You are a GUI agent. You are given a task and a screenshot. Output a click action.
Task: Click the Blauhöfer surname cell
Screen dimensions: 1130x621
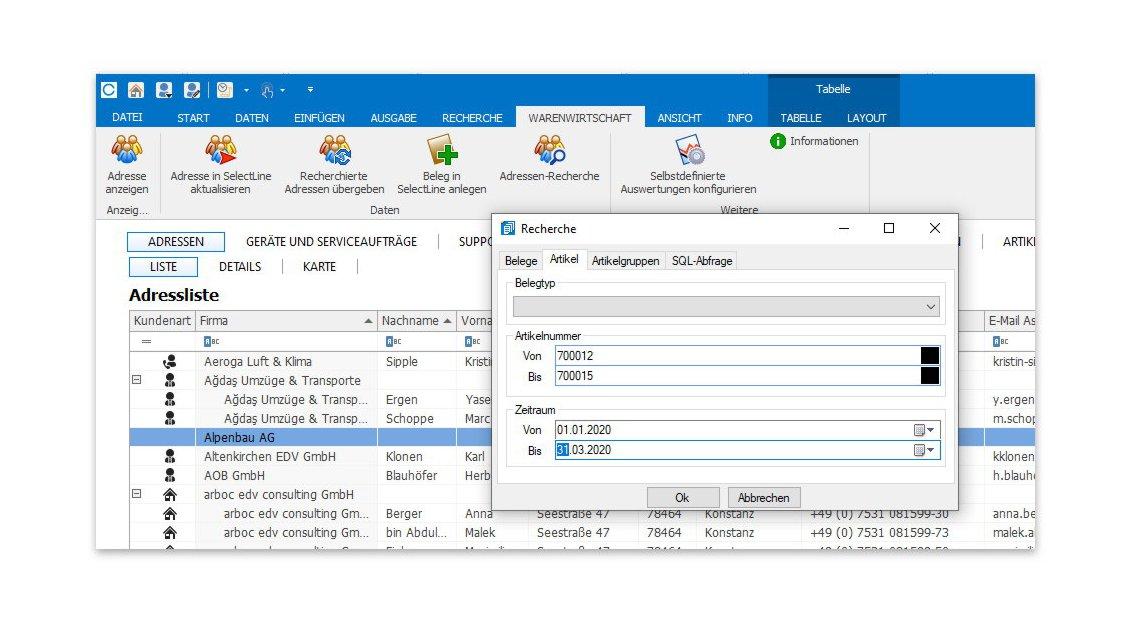point(417,475)
